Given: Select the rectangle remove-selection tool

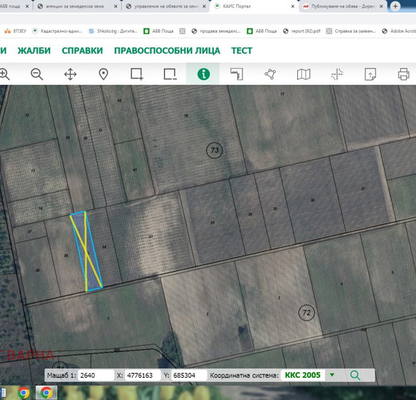Looking at the screenshot, I should tap(170, 74).
